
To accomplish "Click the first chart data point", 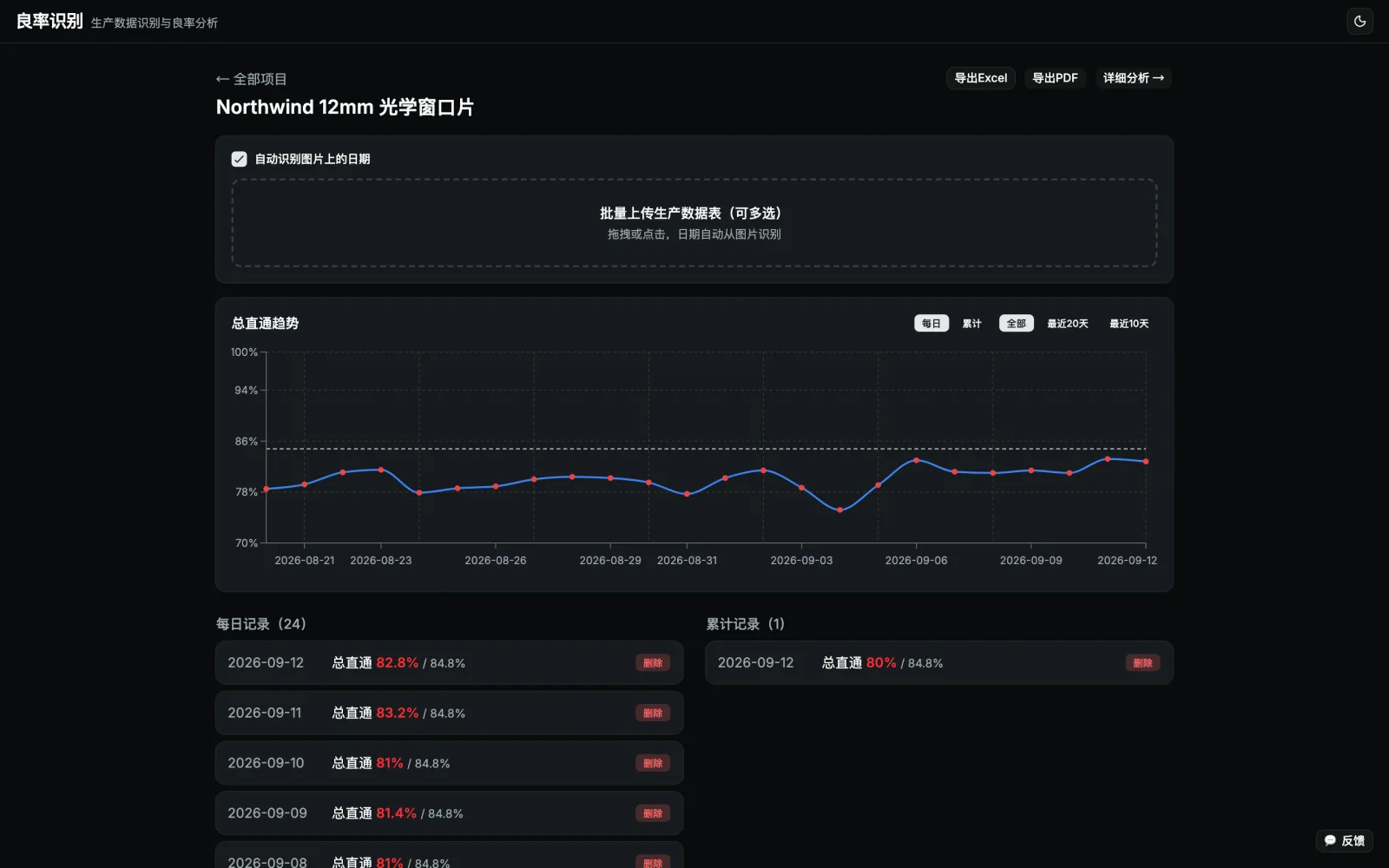I will pyautogui.click(x=267, y=490).
